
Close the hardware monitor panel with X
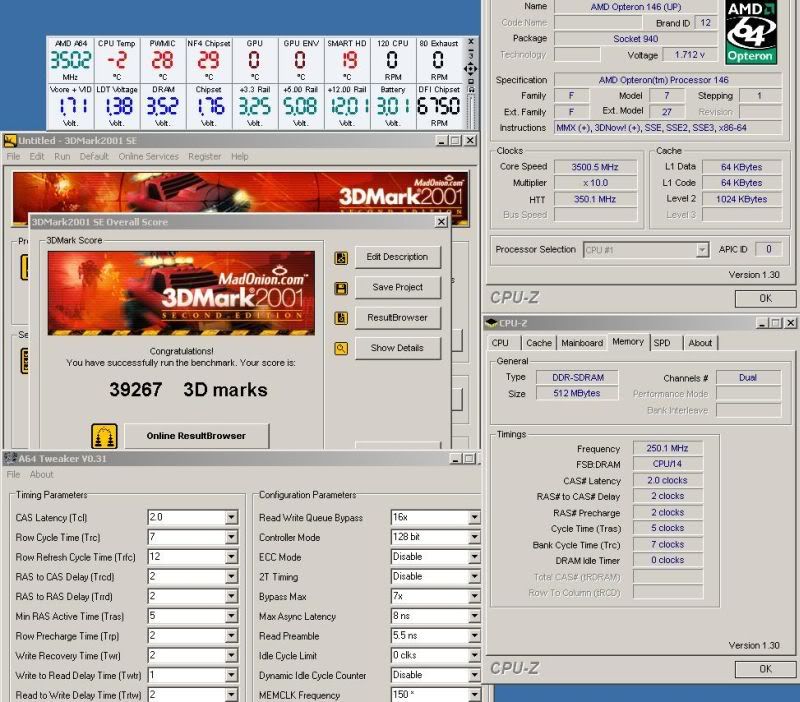[x=471, y=41]
